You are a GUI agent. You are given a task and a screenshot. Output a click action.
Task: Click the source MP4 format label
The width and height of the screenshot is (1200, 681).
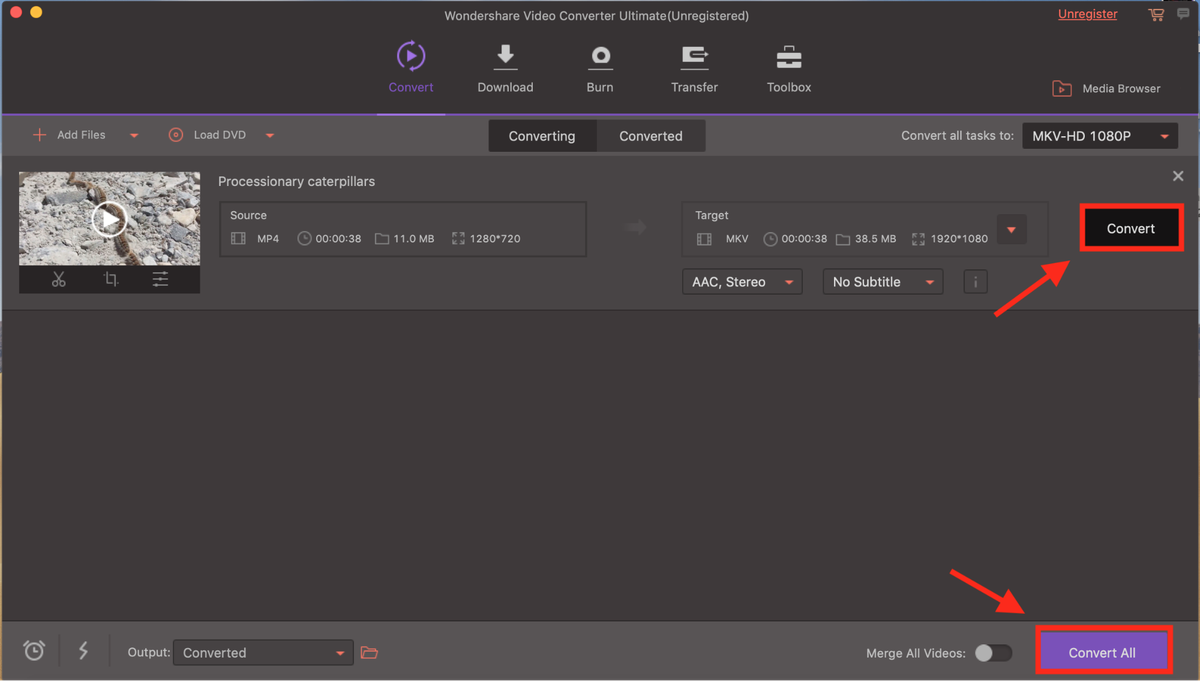pyautogui.click(x=268, y=239)
